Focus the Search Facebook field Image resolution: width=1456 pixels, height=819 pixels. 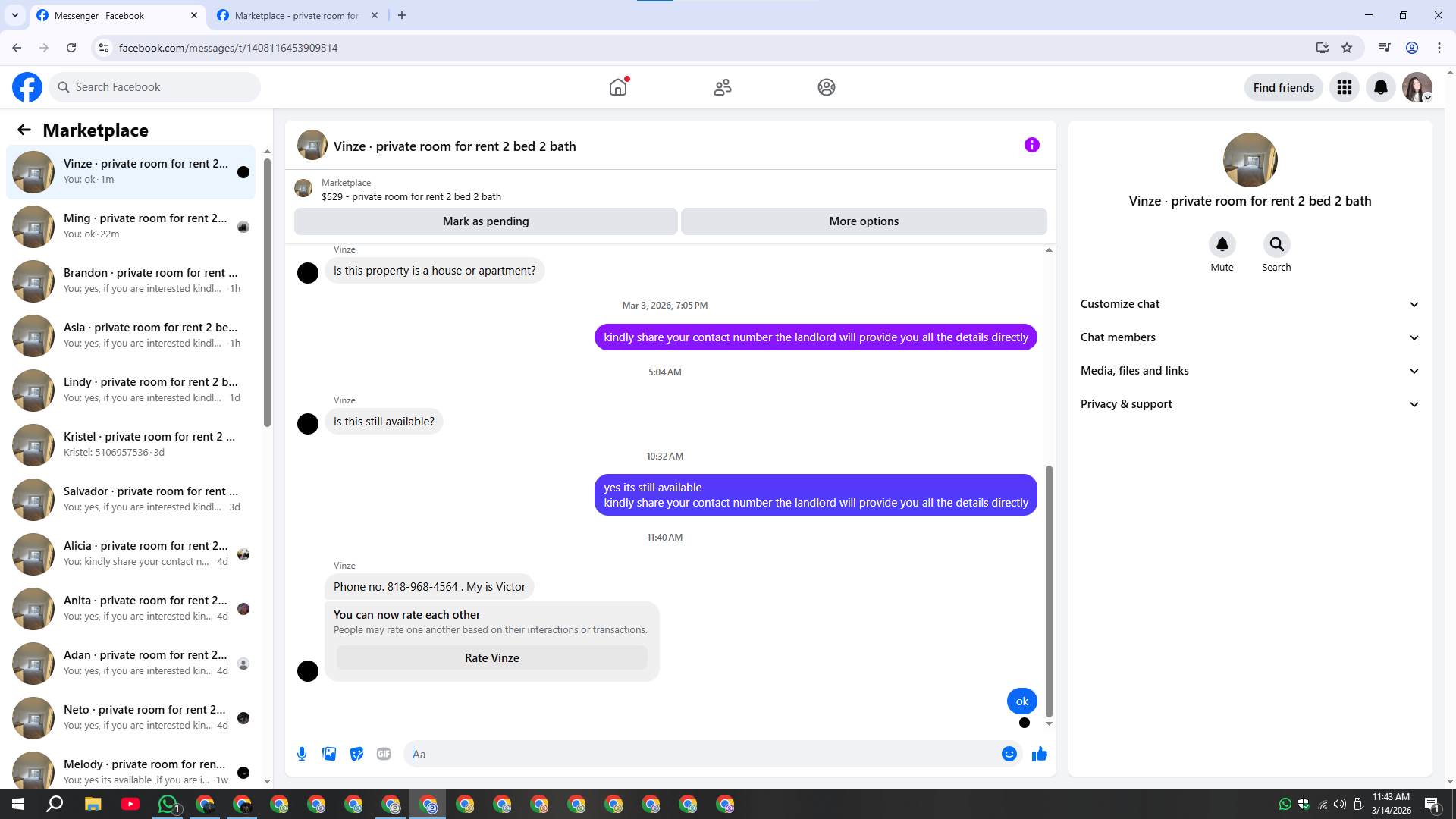coord(155,87)
